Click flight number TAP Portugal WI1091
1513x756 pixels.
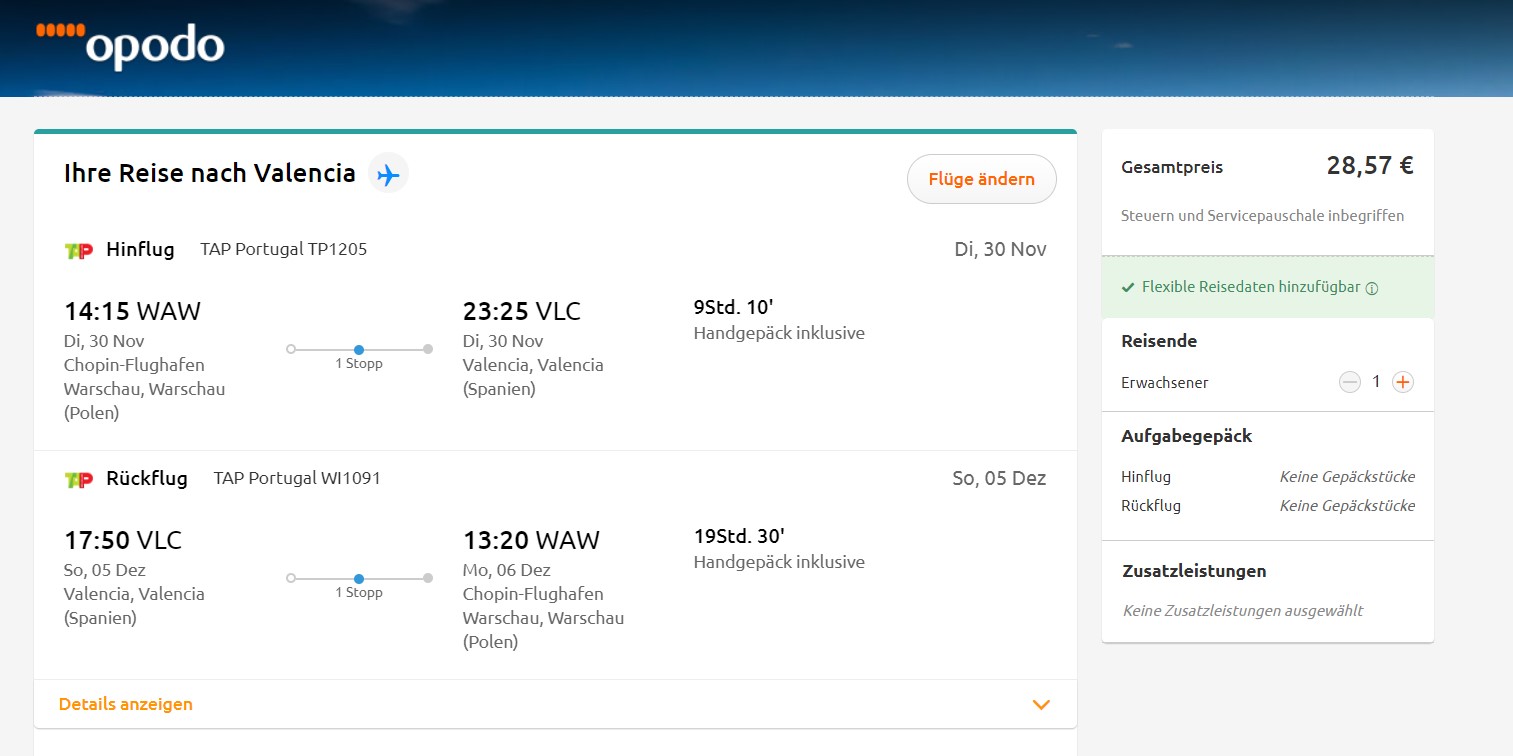click(297, 478)
